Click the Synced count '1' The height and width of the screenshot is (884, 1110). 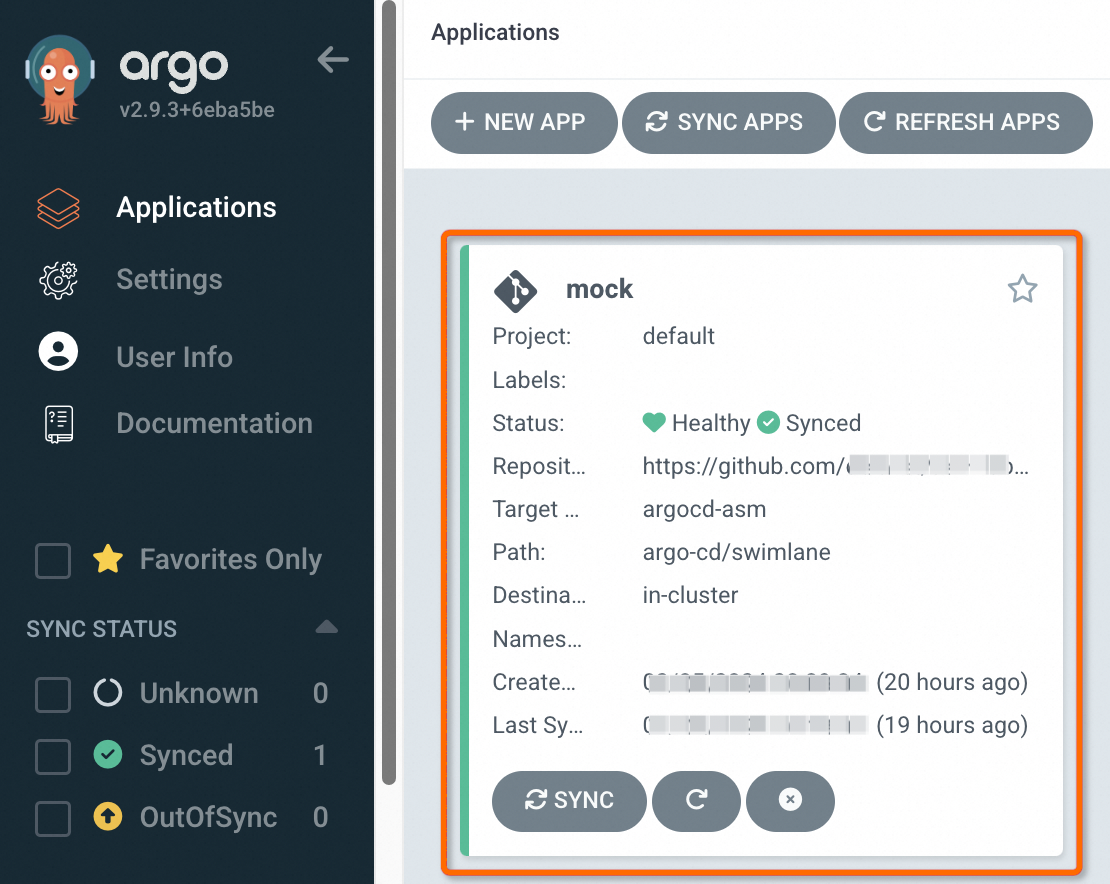click(320, 755)
